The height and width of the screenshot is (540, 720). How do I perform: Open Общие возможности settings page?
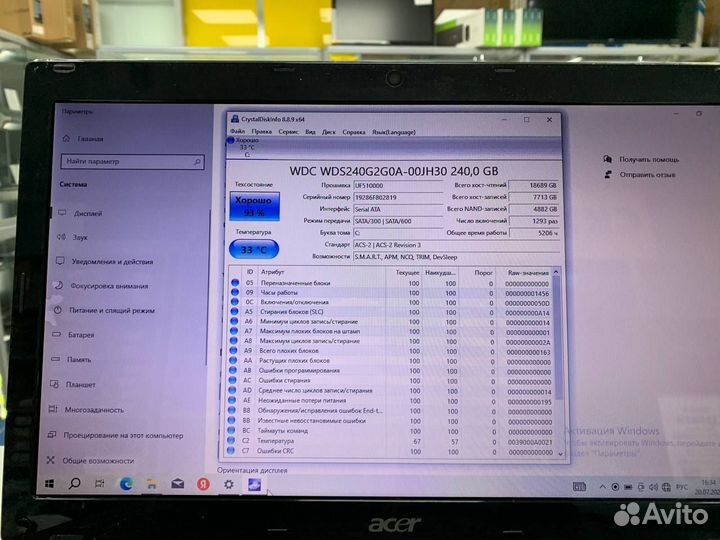[x=90, y=460]
